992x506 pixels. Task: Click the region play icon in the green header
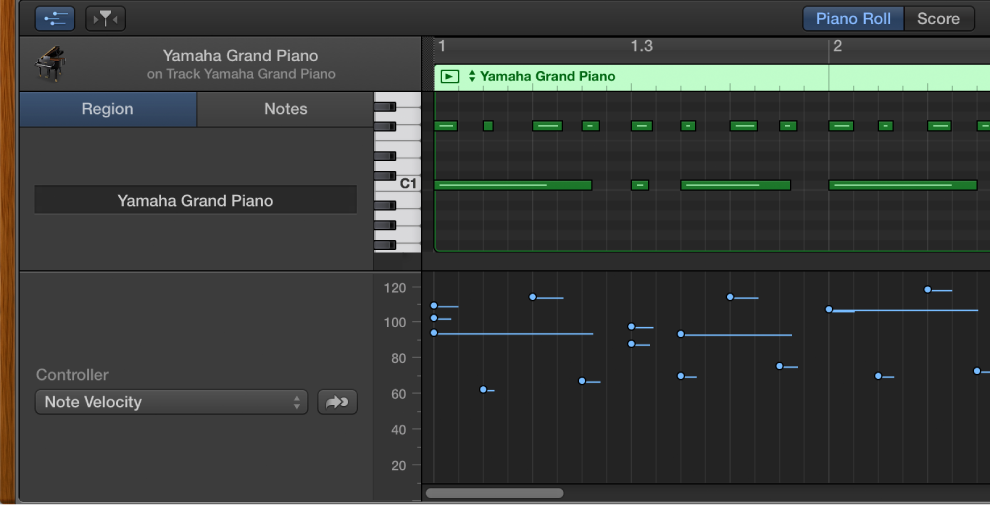point(449,77)
